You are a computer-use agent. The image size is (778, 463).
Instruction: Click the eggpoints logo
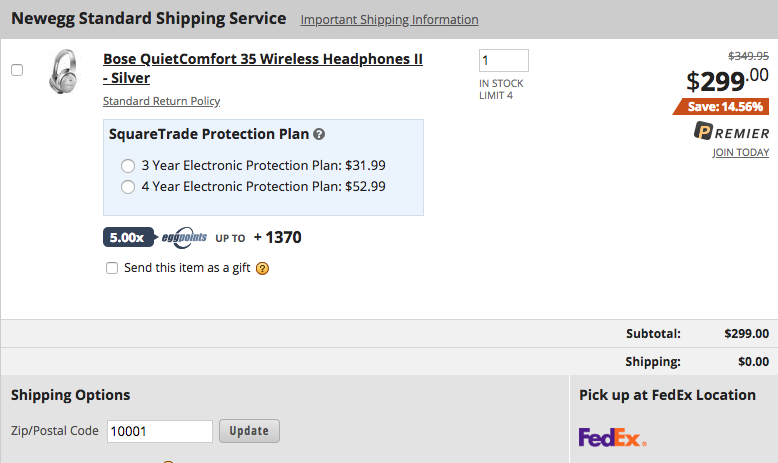pos(184,238)
